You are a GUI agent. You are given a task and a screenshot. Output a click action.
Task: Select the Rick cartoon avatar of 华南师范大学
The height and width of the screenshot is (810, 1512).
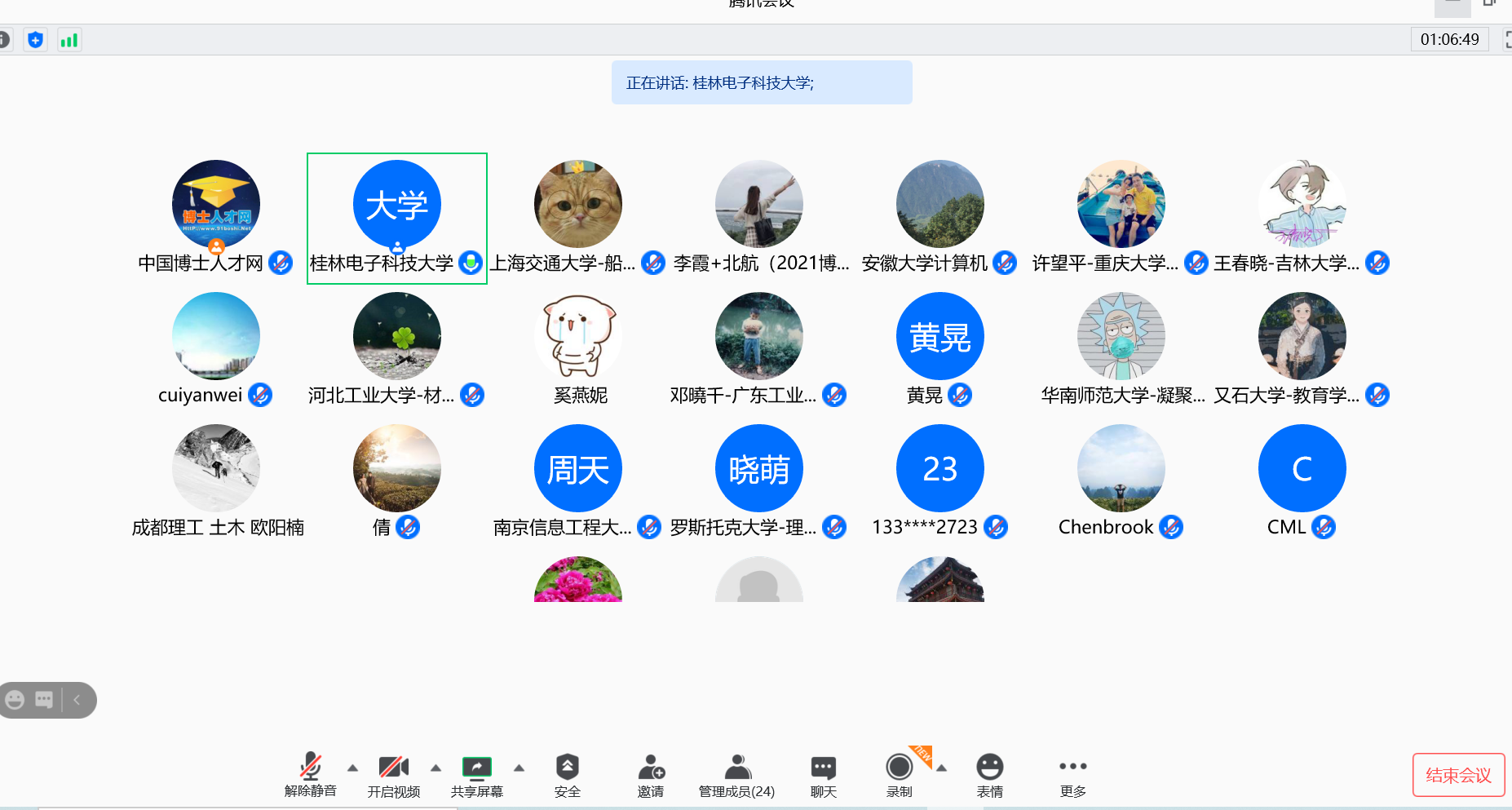click(1121, 336)
